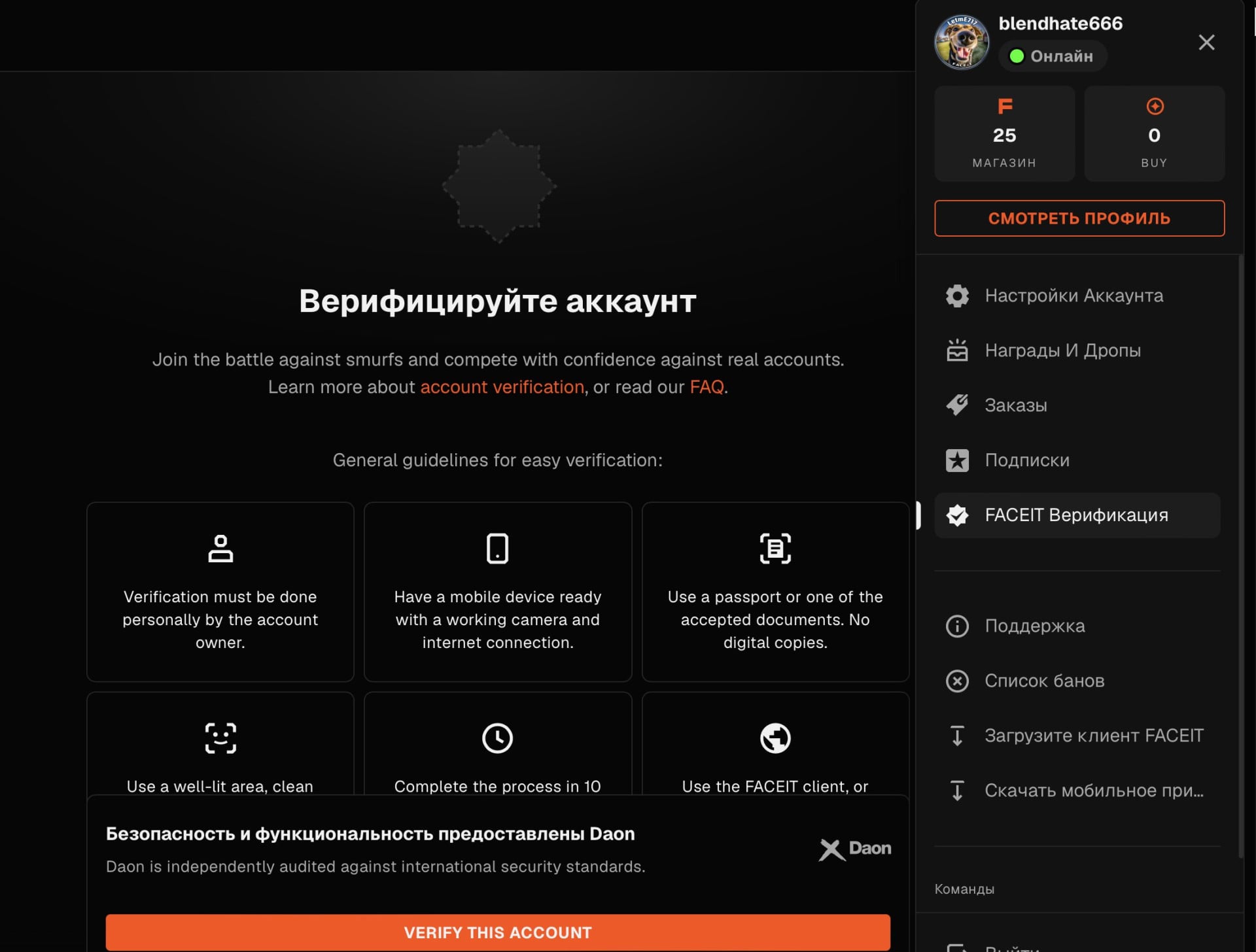Screen dimensions: 1256x952
Task: Open the 25 МАГАЗИН points tile
Action: click(x=1005, y=133)
